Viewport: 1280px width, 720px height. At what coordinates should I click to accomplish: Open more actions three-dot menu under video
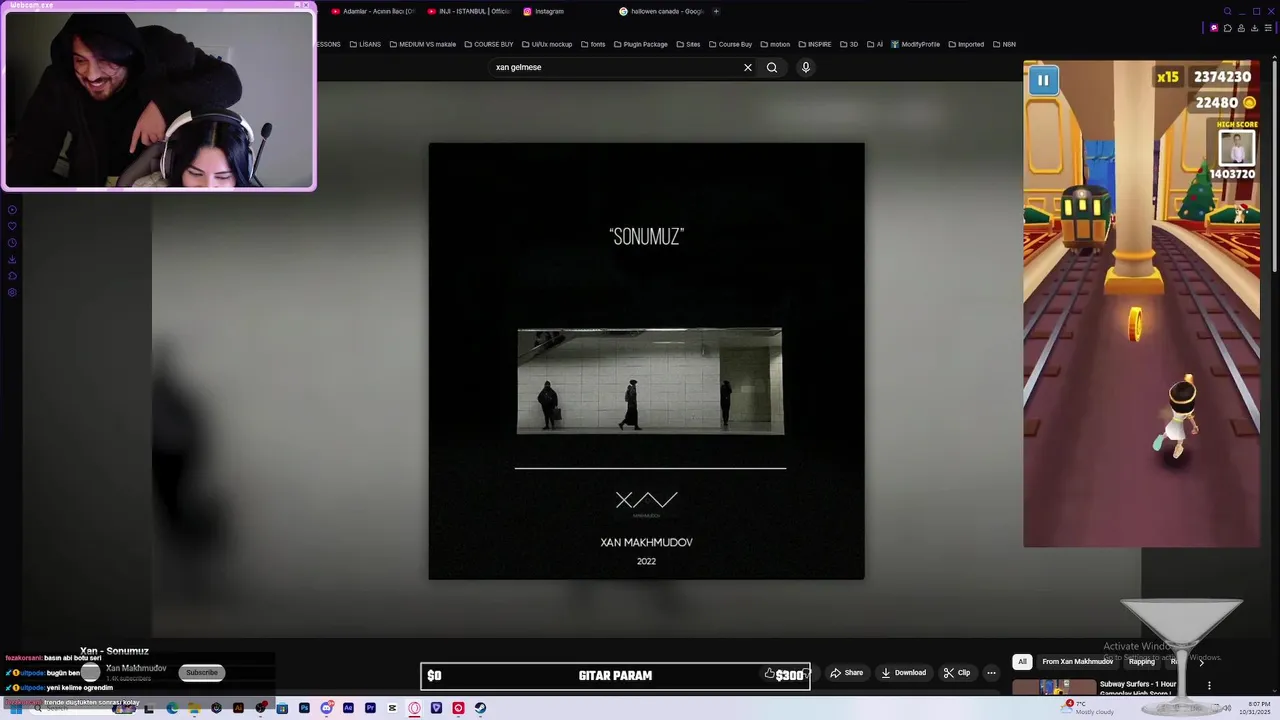pyautogui.click(x=991, y=673)
